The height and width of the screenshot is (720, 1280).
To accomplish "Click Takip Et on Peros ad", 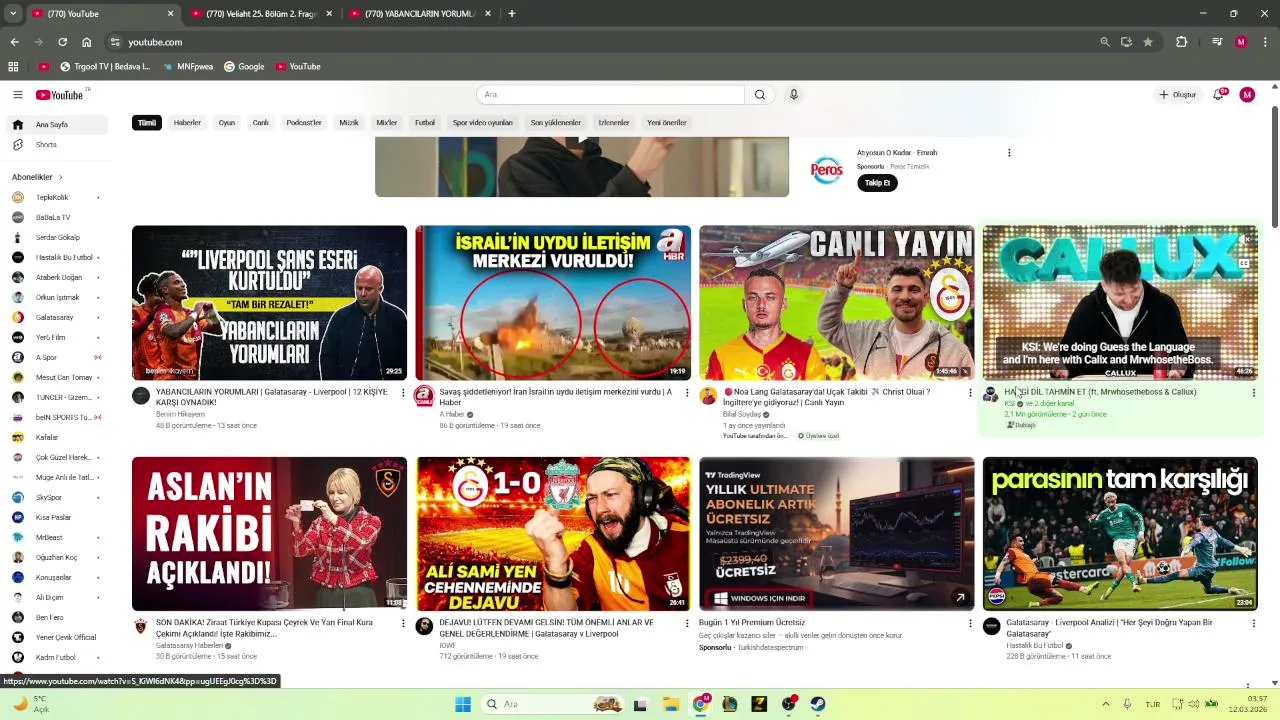I will 877,183.
